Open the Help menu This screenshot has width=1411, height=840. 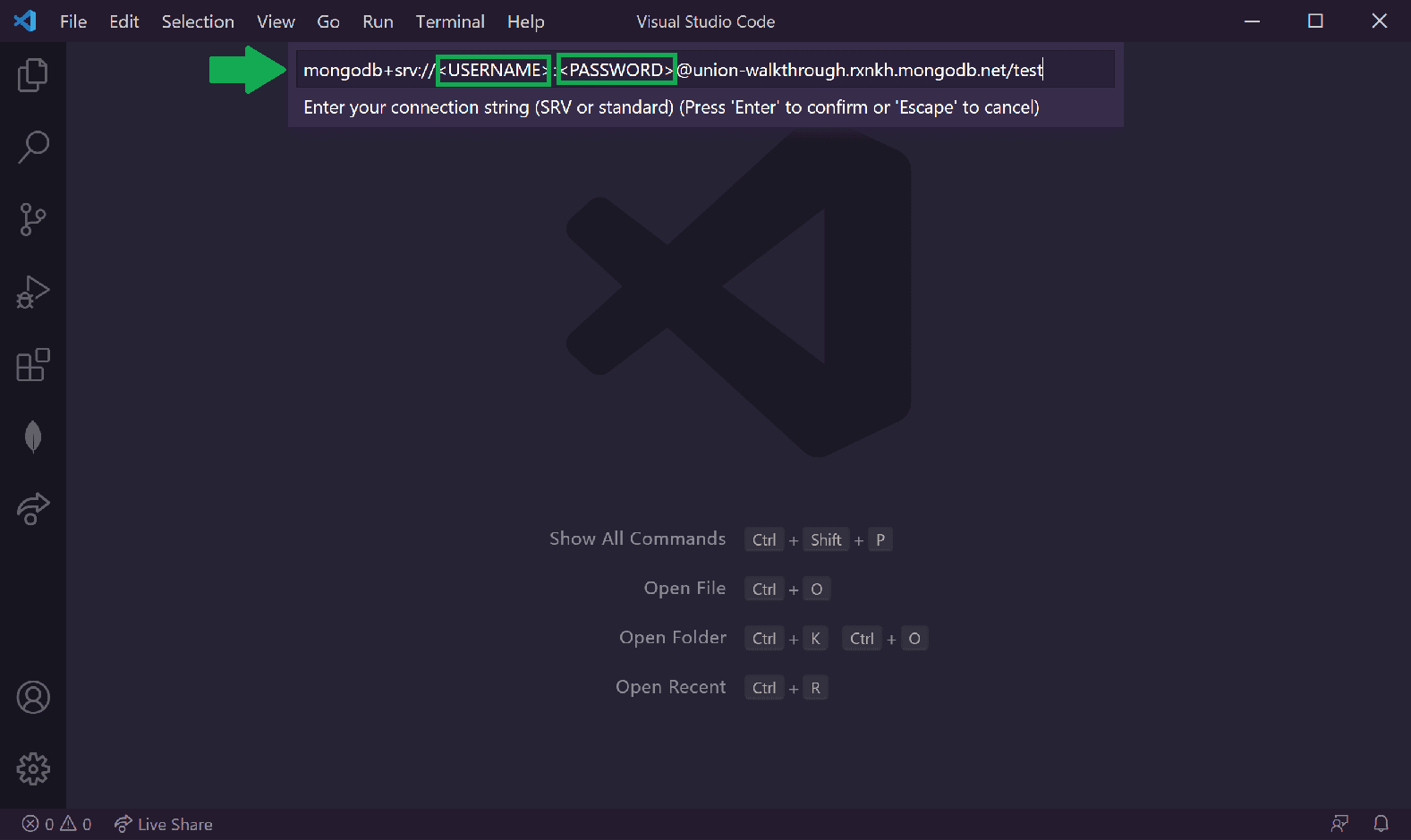pos(526,21)
